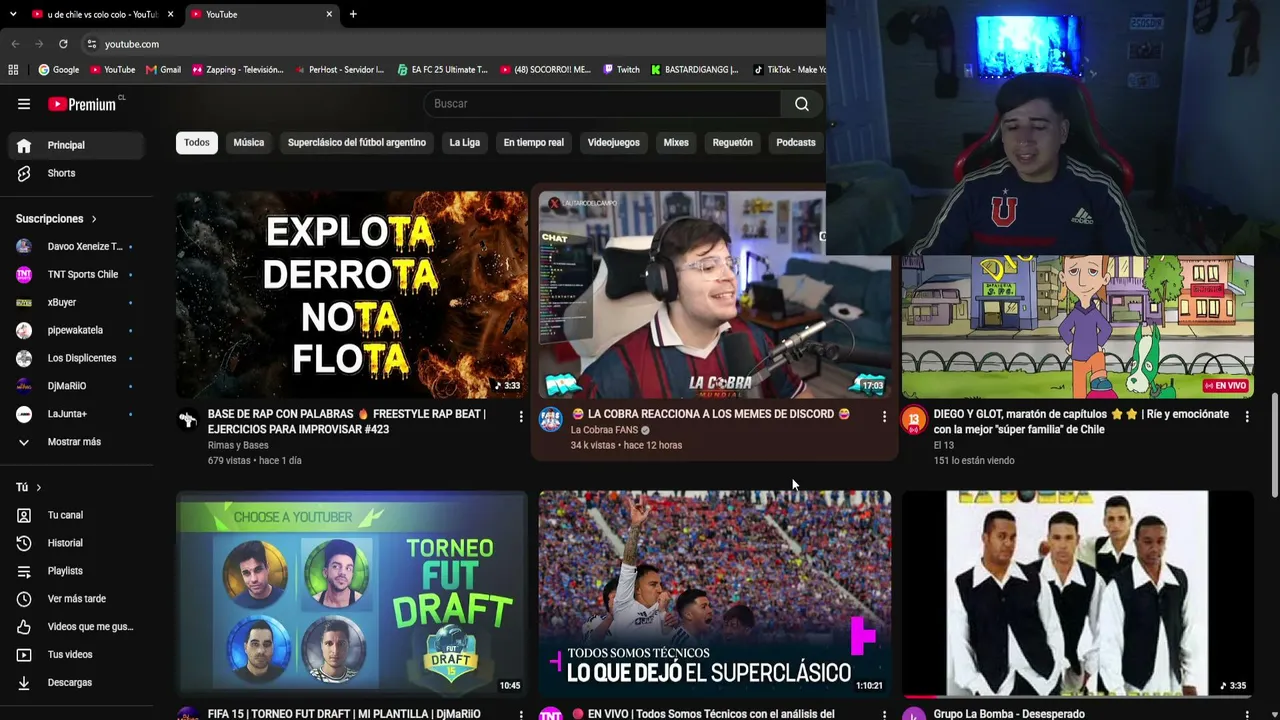Reload the current page
Viewport: 1280px width, 720px height.
pos(63,44)
